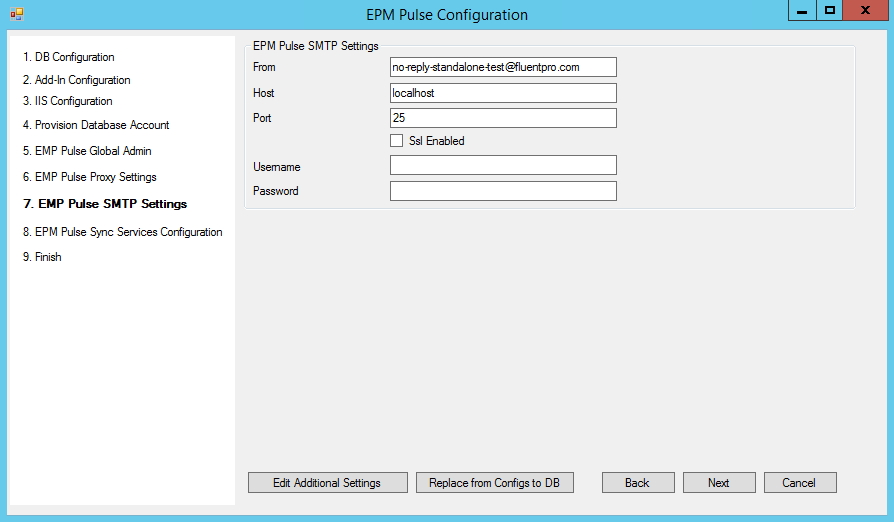Viewport: 894px width, 522px height.
Task: Click Replace from Configs to DB button
Action: [x=494, y=483]
